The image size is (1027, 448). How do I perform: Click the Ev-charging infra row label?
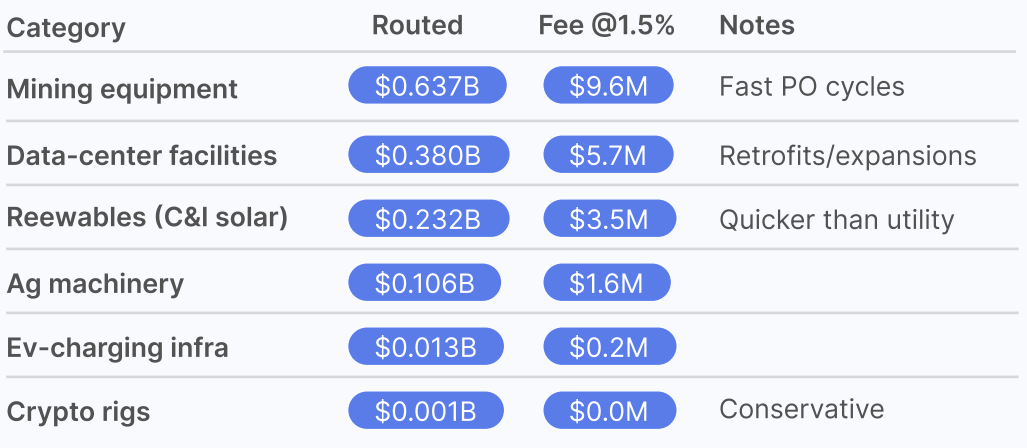click(117, 347)
